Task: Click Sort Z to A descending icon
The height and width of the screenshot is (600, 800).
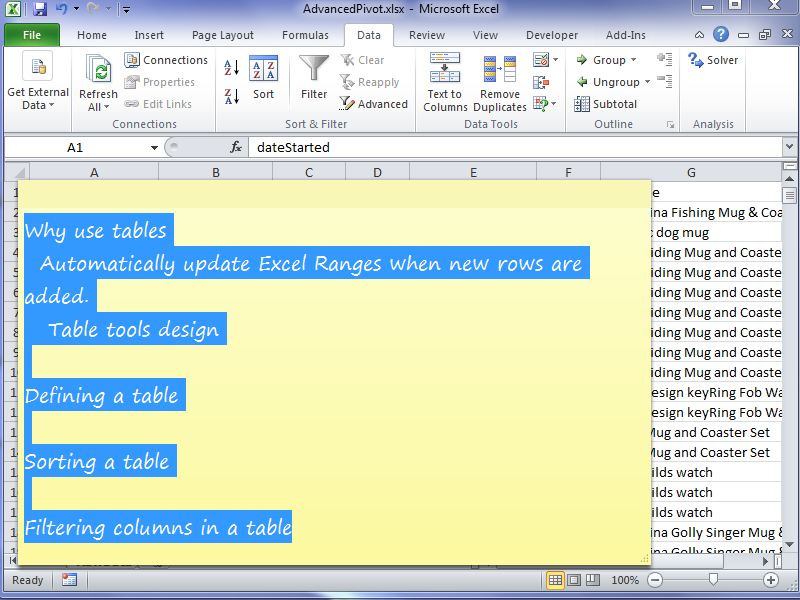Action: click(232, 96)
